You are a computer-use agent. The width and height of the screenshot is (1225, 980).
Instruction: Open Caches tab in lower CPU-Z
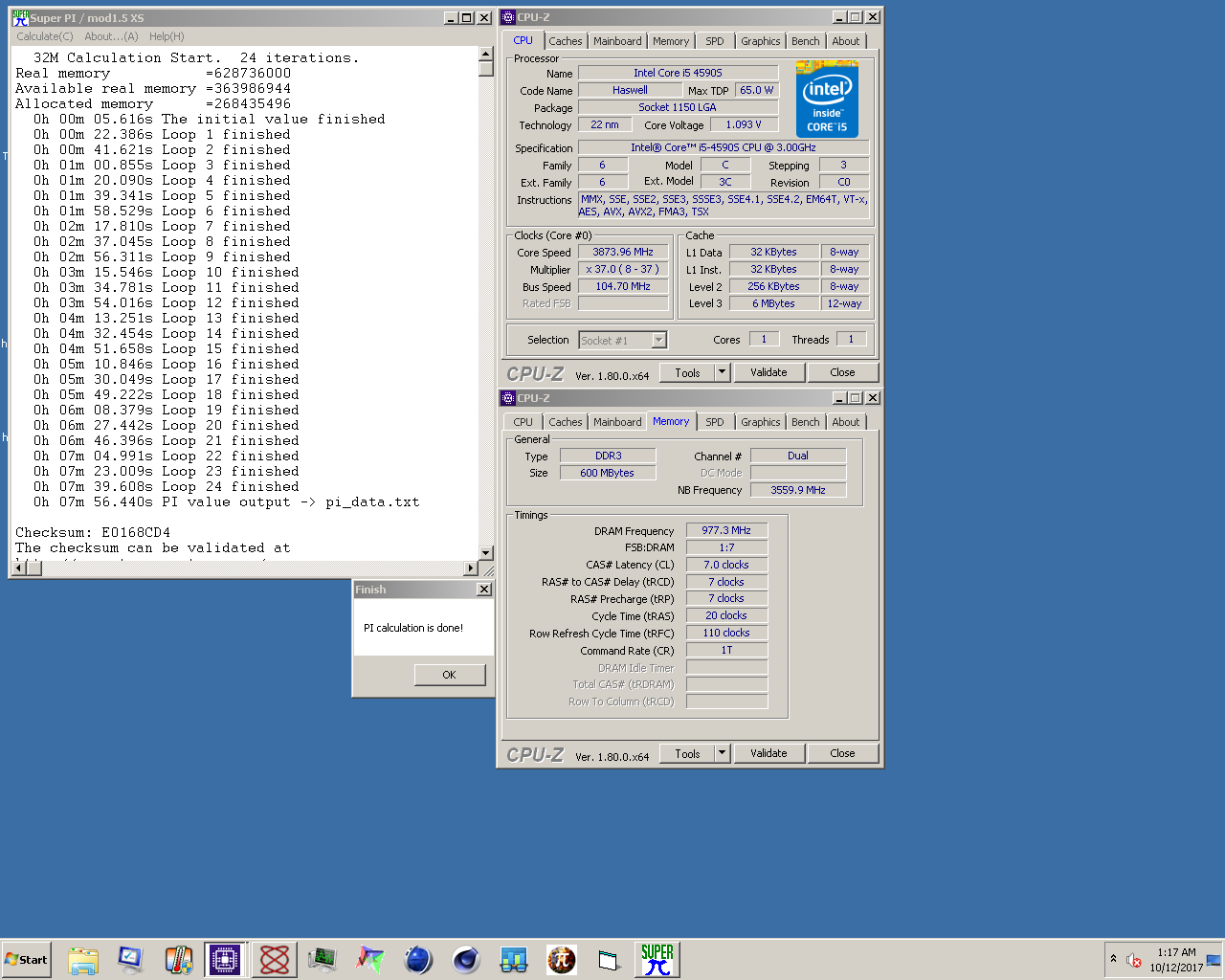(566, 422)
